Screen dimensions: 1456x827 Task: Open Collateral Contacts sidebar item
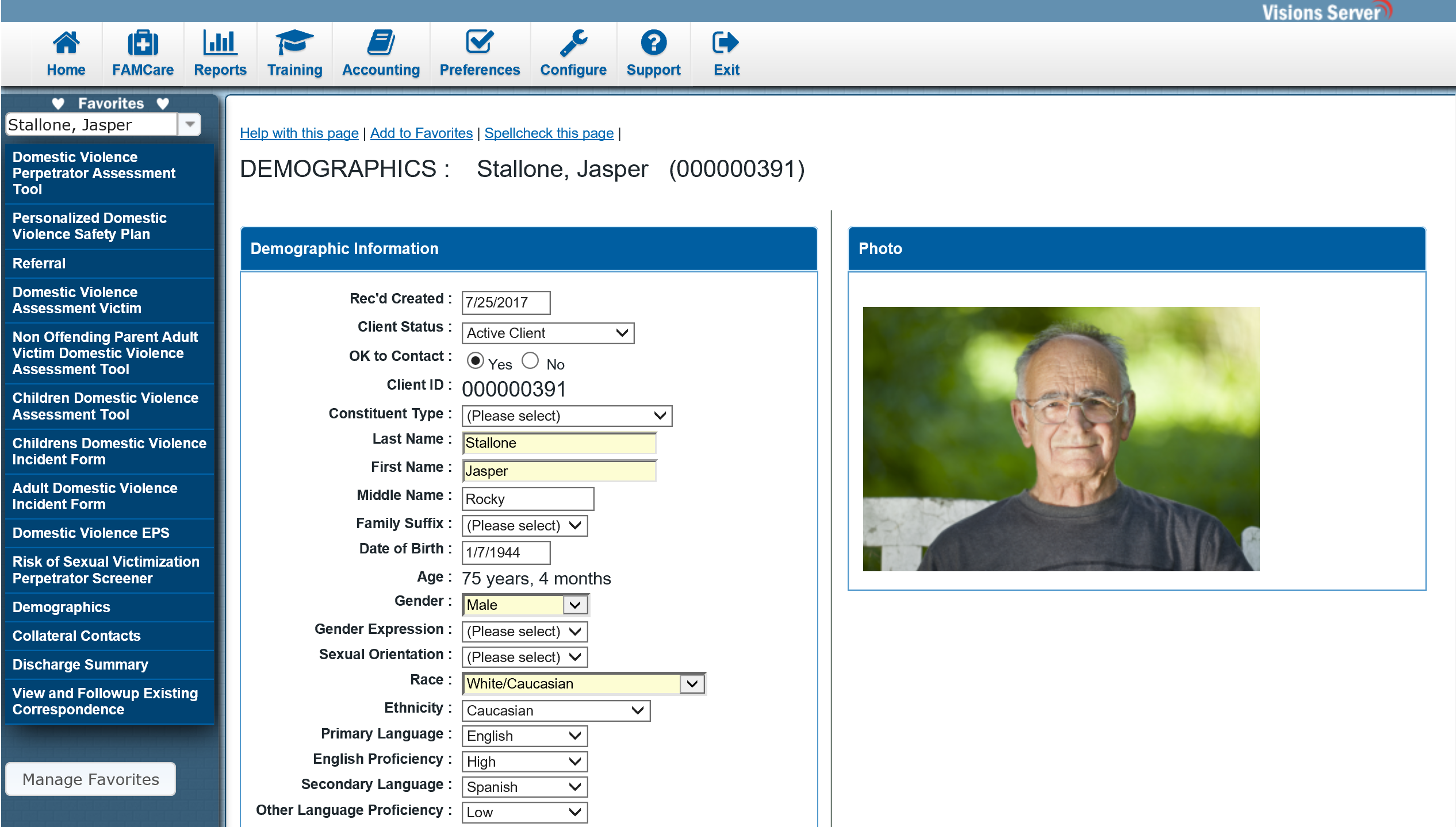(76, 636)
